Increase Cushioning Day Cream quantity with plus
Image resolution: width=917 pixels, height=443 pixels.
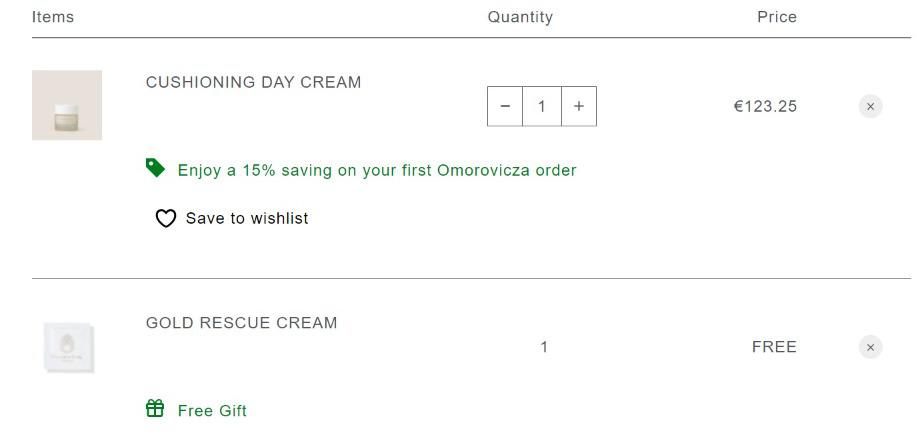click(x=579, y=106)
